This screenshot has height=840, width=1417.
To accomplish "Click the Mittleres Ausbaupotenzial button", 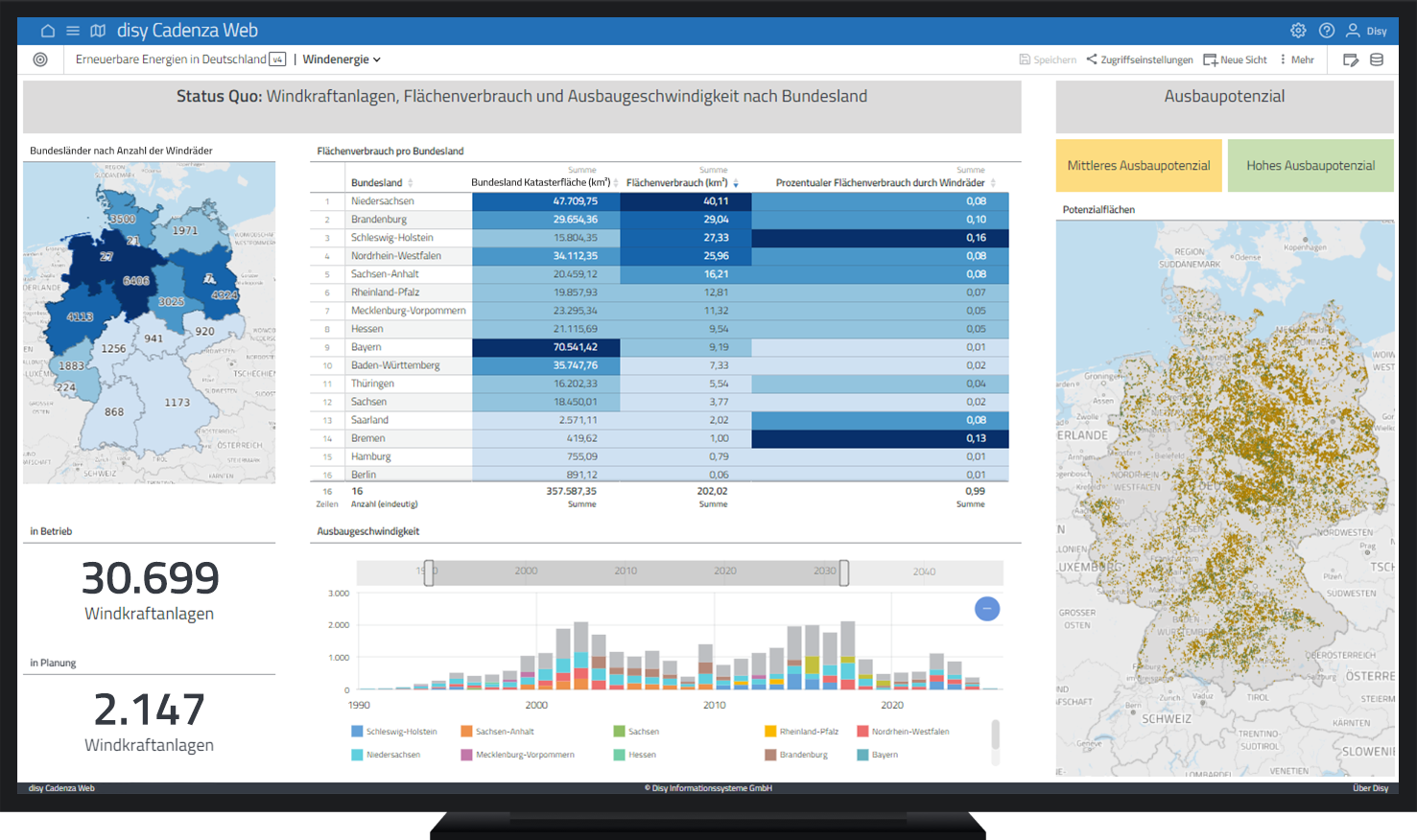I will (1139, 165).
